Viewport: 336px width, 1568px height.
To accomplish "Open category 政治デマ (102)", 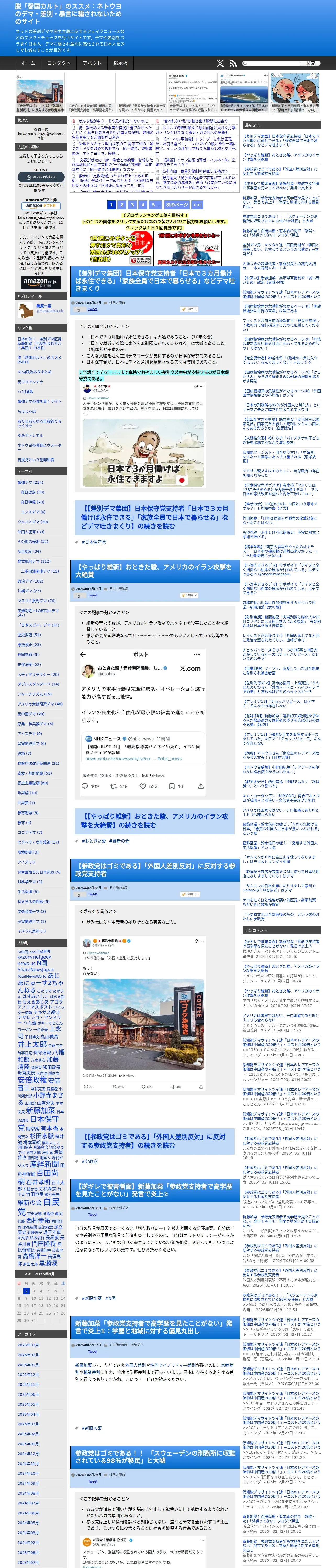I will (31, 581).
